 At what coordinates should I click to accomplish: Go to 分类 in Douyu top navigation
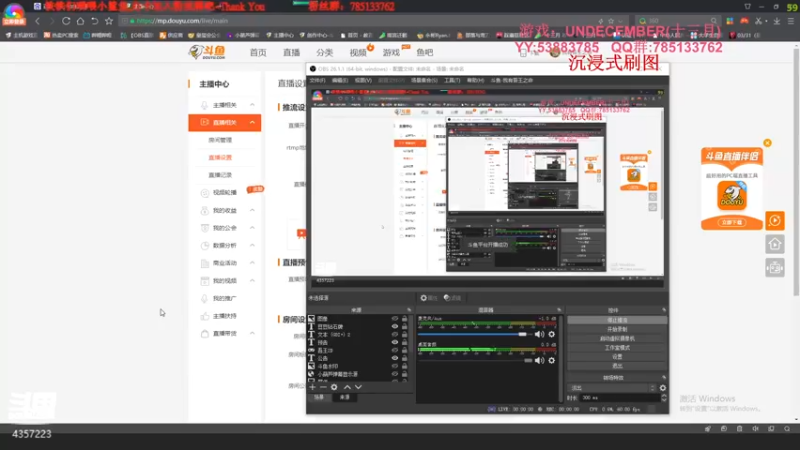[324, 53]
